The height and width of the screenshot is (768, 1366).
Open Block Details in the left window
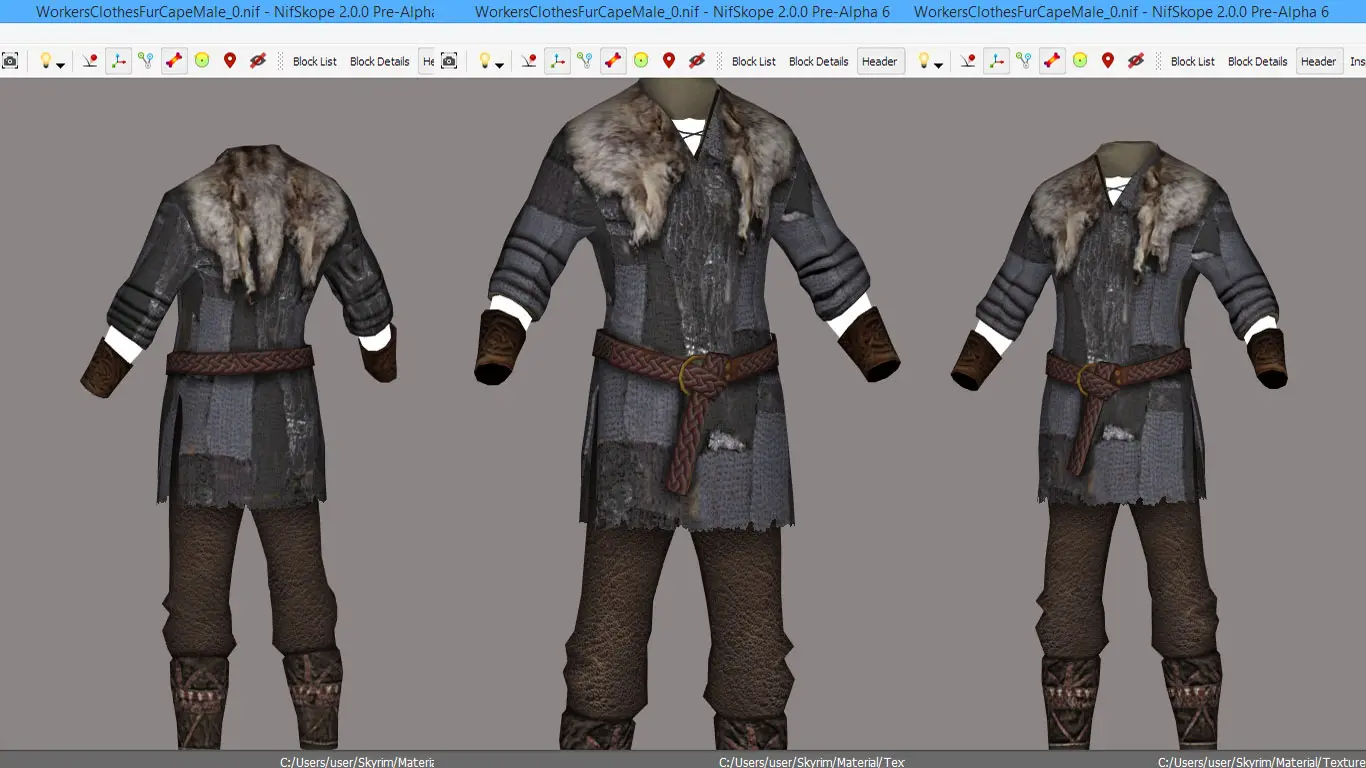click(379, 61)
